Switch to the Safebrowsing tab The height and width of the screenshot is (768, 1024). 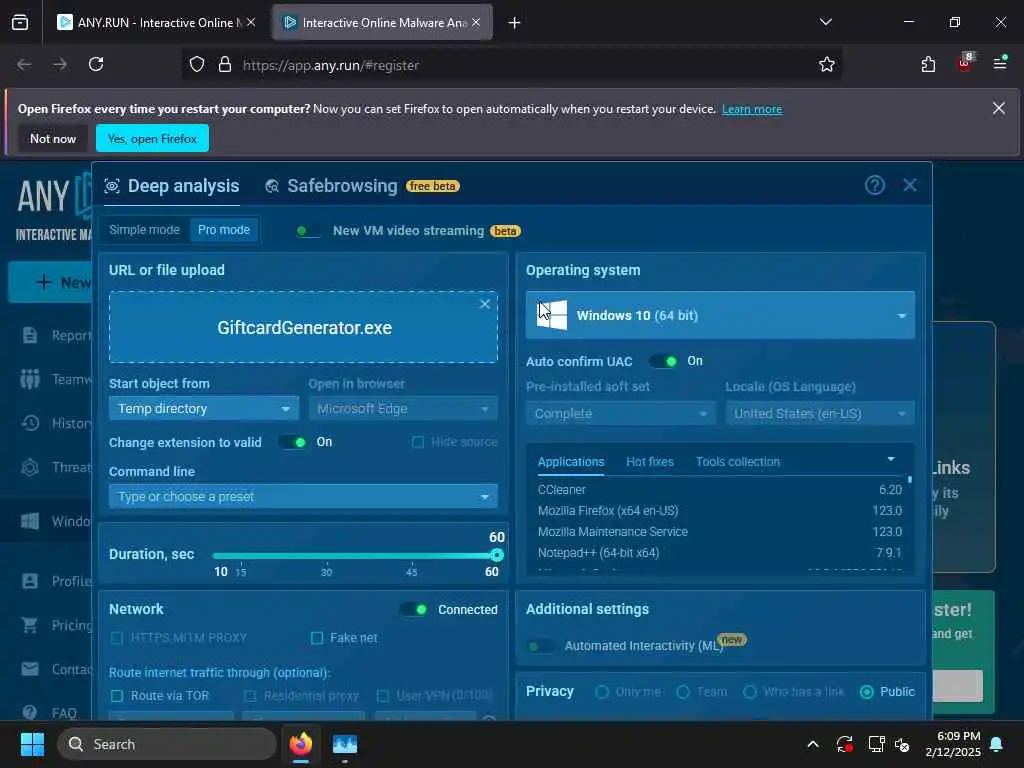coord(342,186)
